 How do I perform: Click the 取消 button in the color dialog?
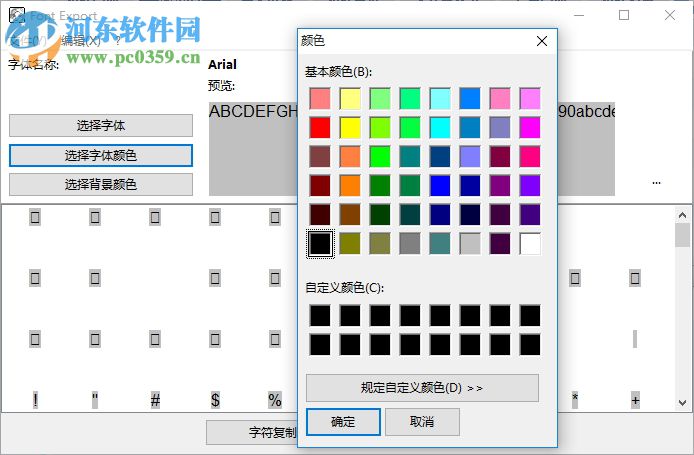coord(422,422)
